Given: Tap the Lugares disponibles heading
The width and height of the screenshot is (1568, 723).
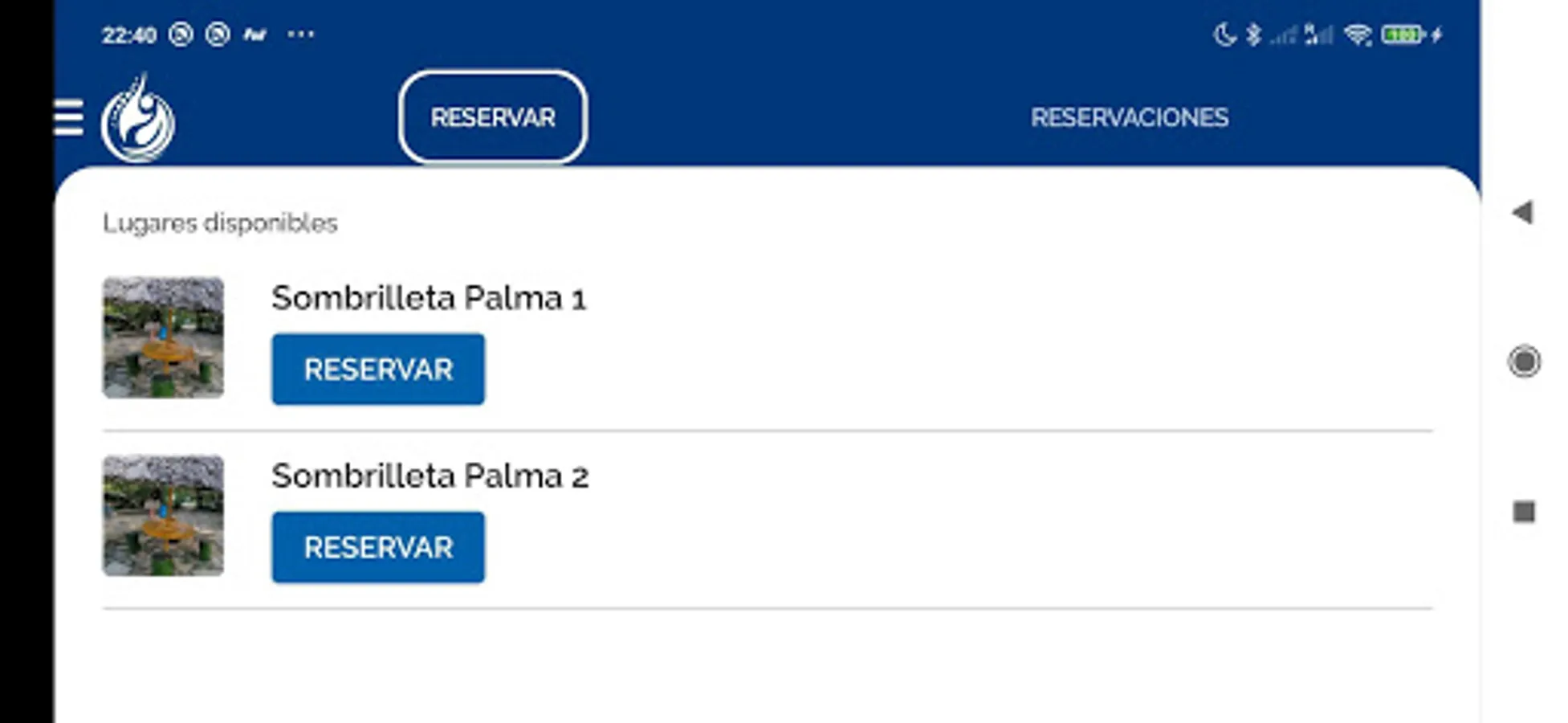Looking at the screenshot, I should [x=220, y=223].
